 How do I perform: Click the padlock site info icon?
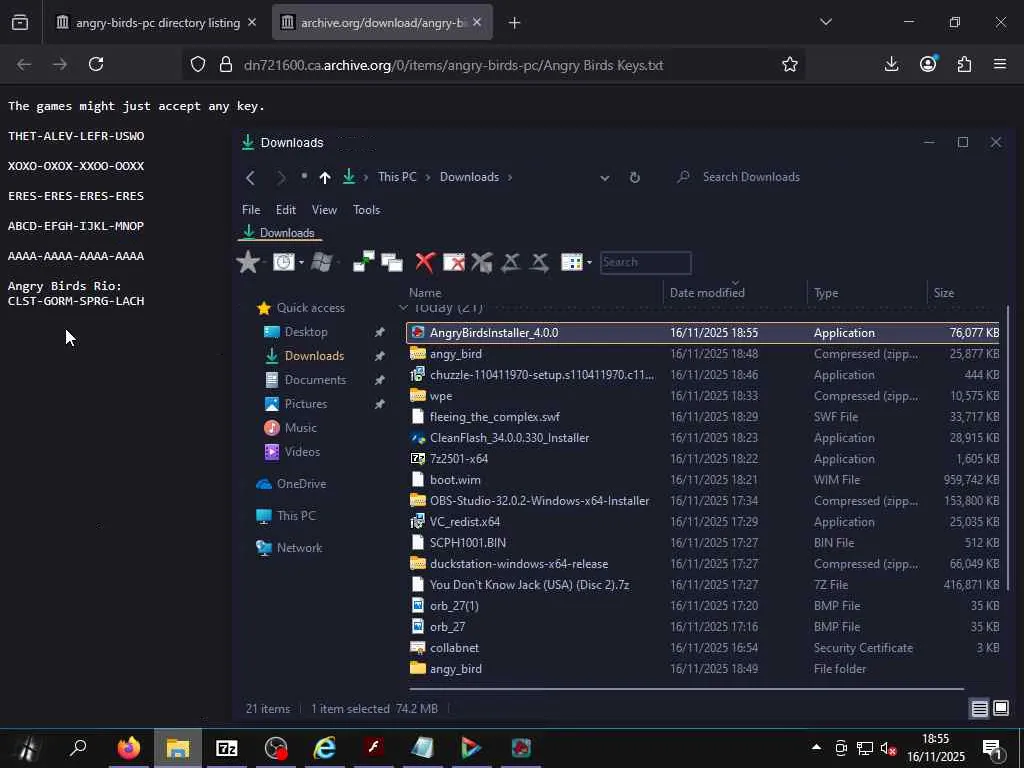point(226,64)
